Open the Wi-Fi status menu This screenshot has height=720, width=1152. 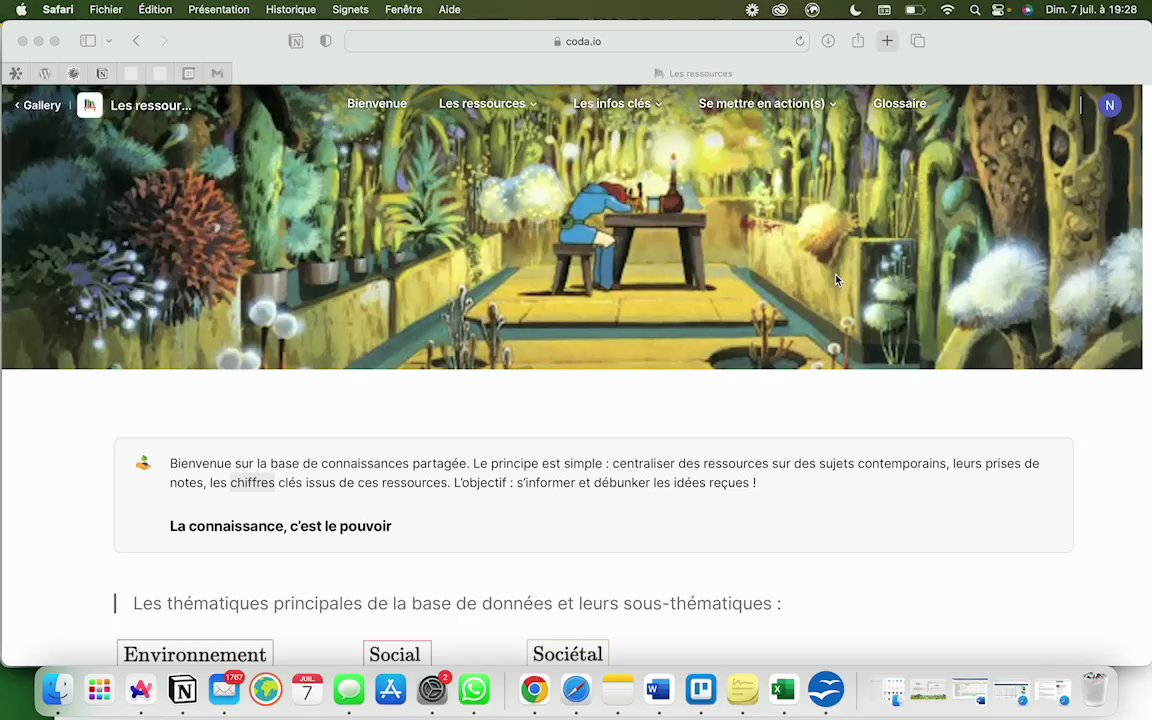click(947, 10)
